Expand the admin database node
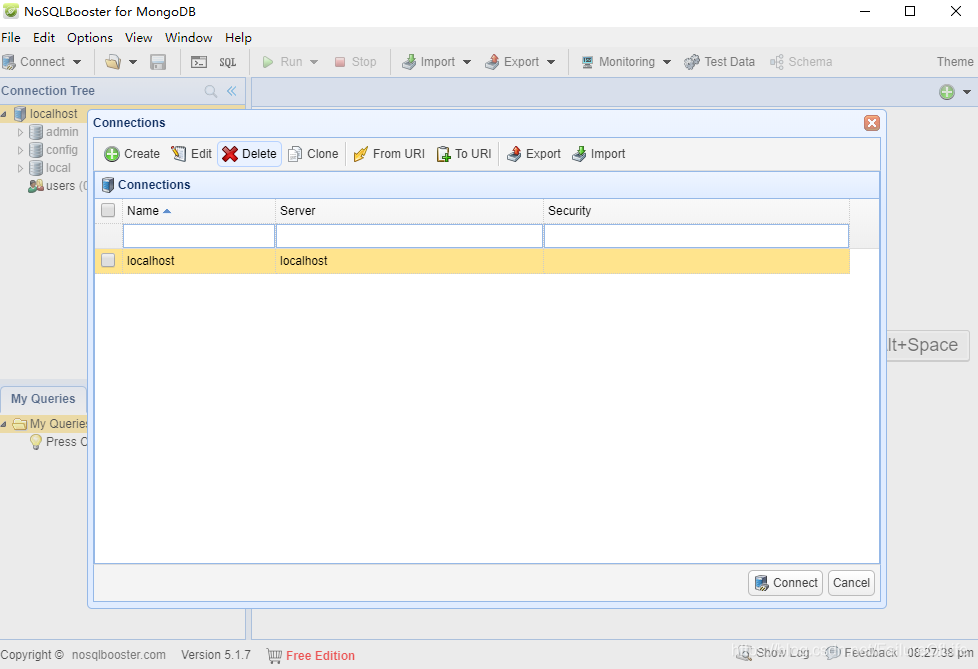Viewport: 978px width, 669px height. pyautogui.click(x=20, y=132)
